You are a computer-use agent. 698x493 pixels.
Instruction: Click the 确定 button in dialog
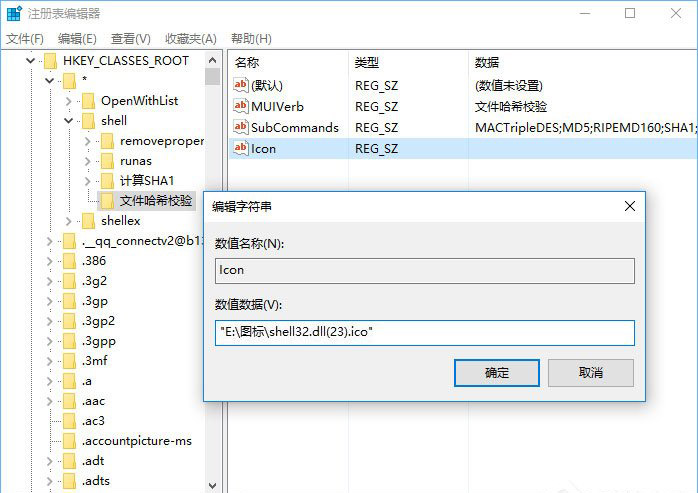496,373
